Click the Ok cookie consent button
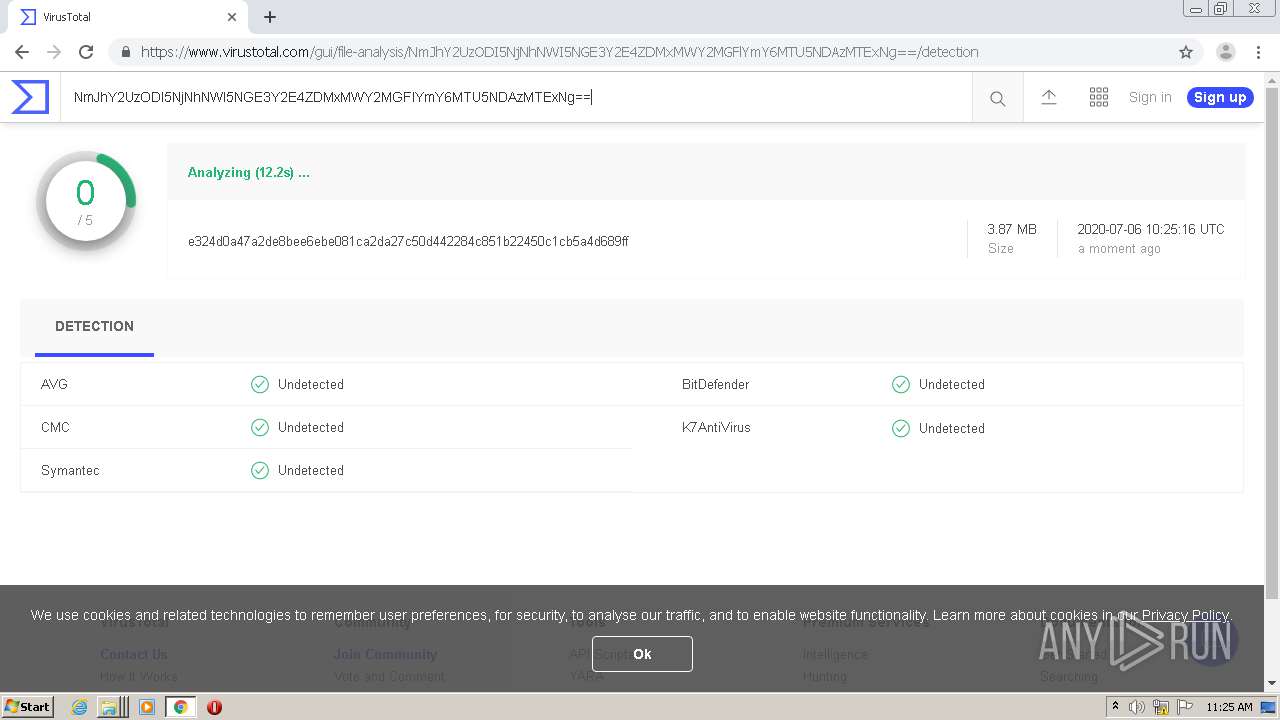Viewport: 1280px width, 720px height. coord(642,654)
